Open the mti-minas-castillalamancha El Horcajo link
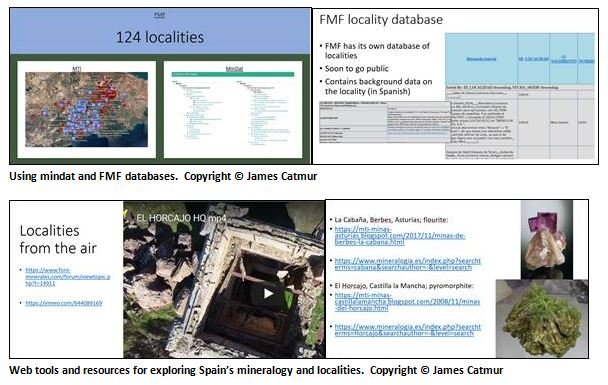 point(407,302)
